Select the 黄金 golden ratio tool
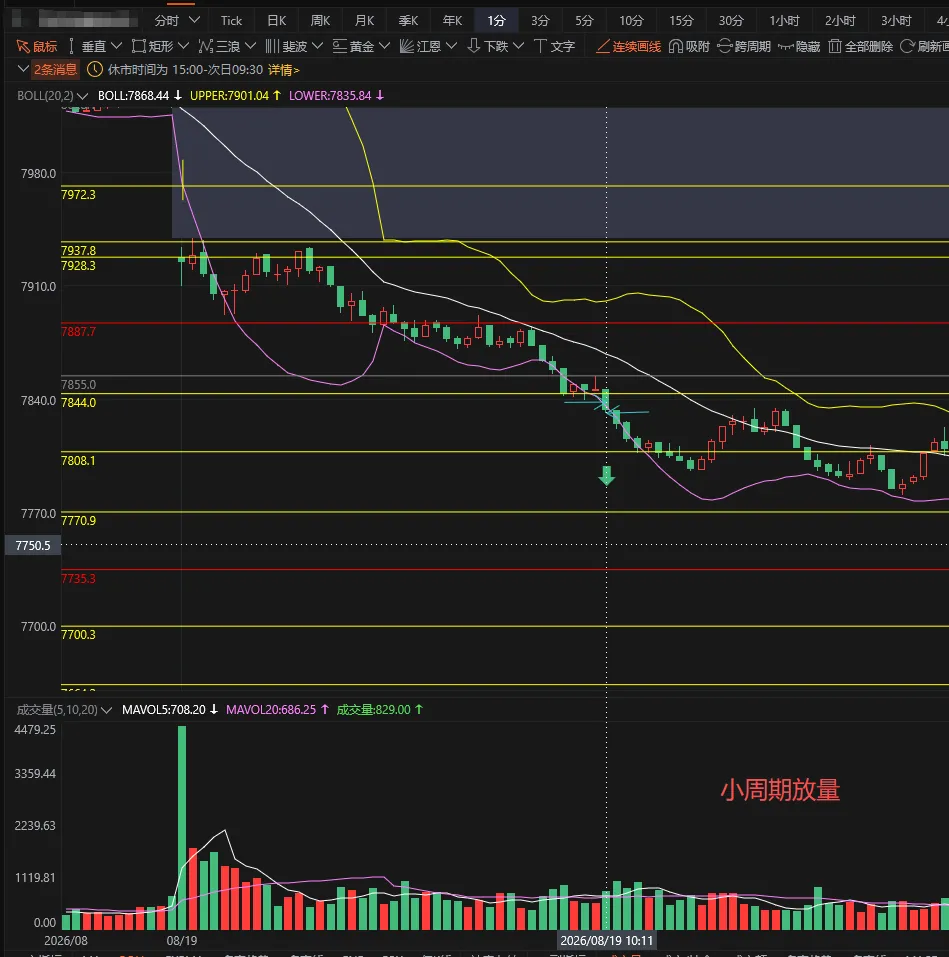 point(353,46)
